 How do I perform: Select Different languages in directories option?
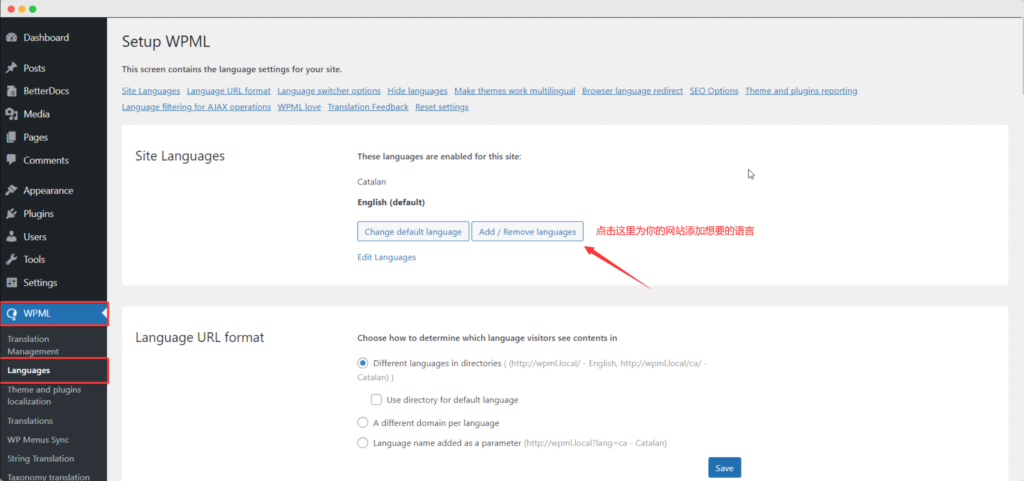[362, 363]
